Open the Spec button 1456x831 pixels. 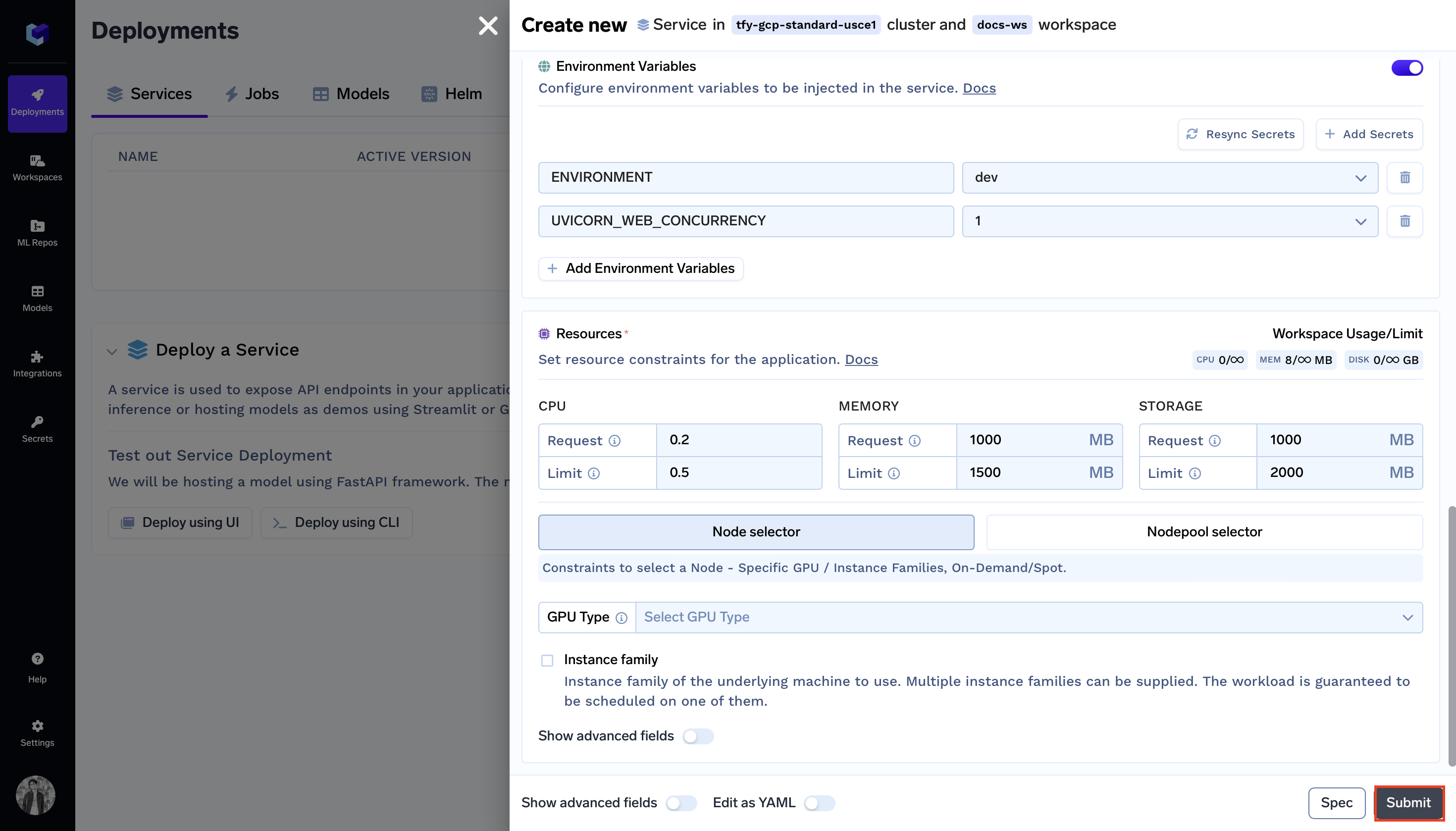pyautogui.click(x=1336, y=802)
